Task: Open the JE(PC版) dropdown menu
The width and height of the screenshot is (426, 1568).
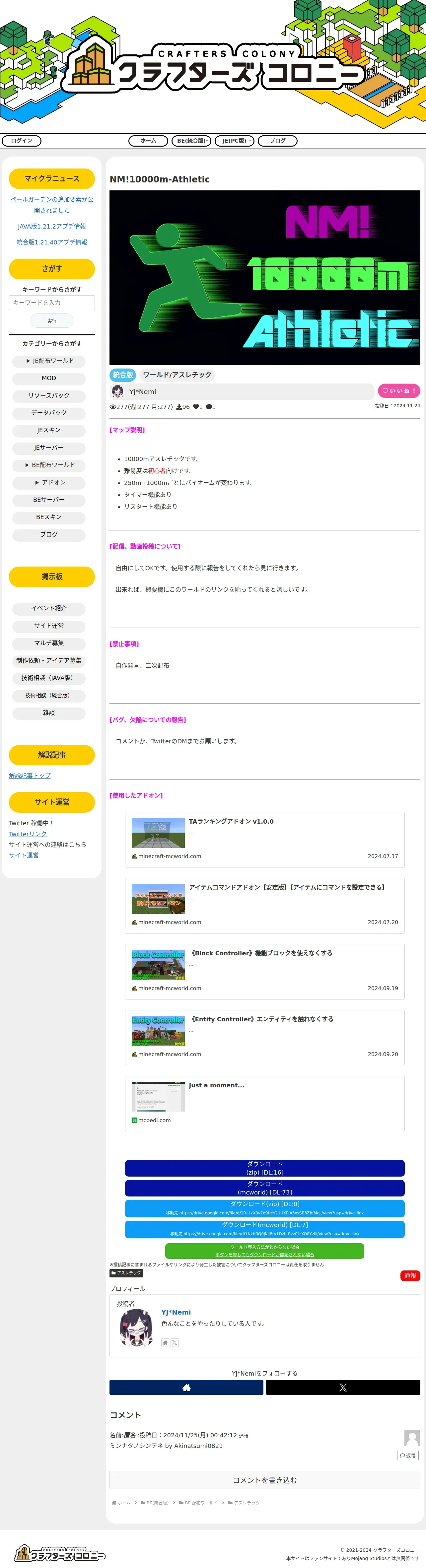Action: point(234,141)
